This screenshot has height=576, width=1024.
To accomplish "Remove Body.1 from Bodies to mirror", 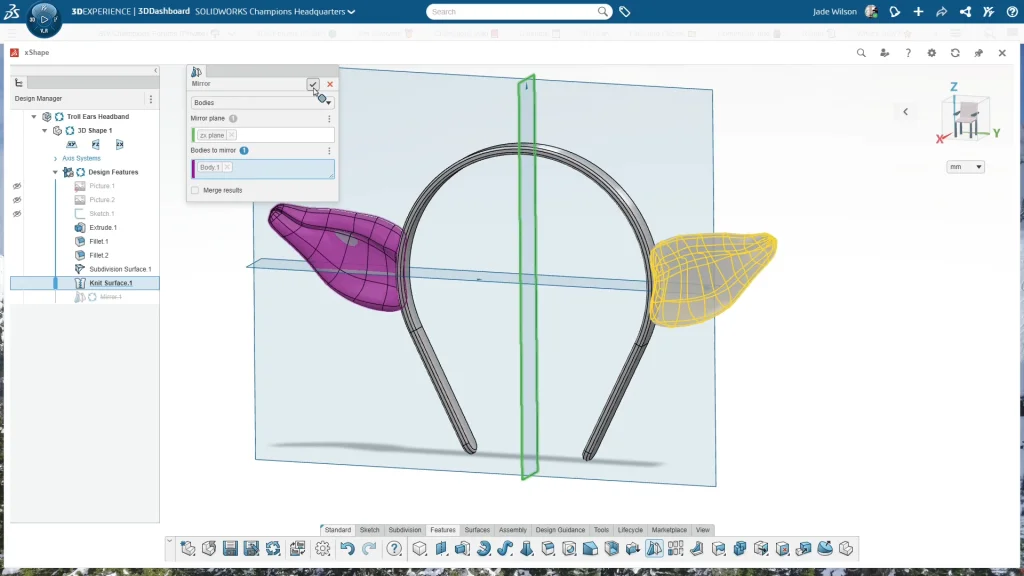I will 227,167.
